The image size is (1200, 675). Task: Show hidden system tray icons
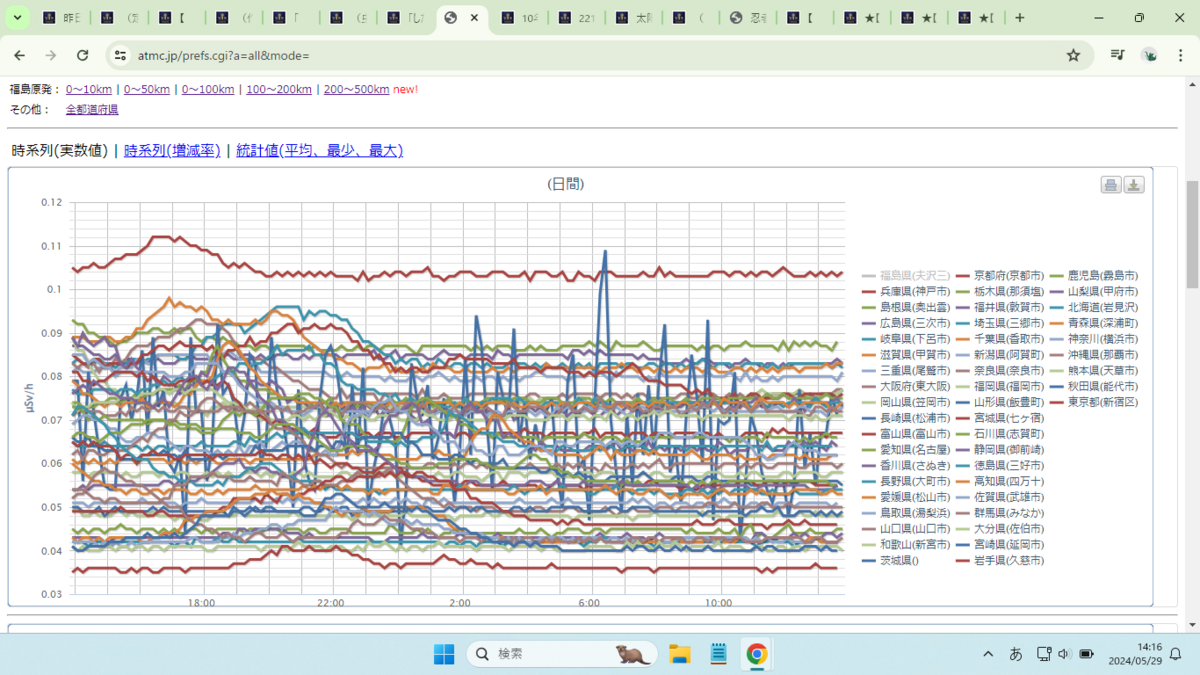tap(988, 654)
